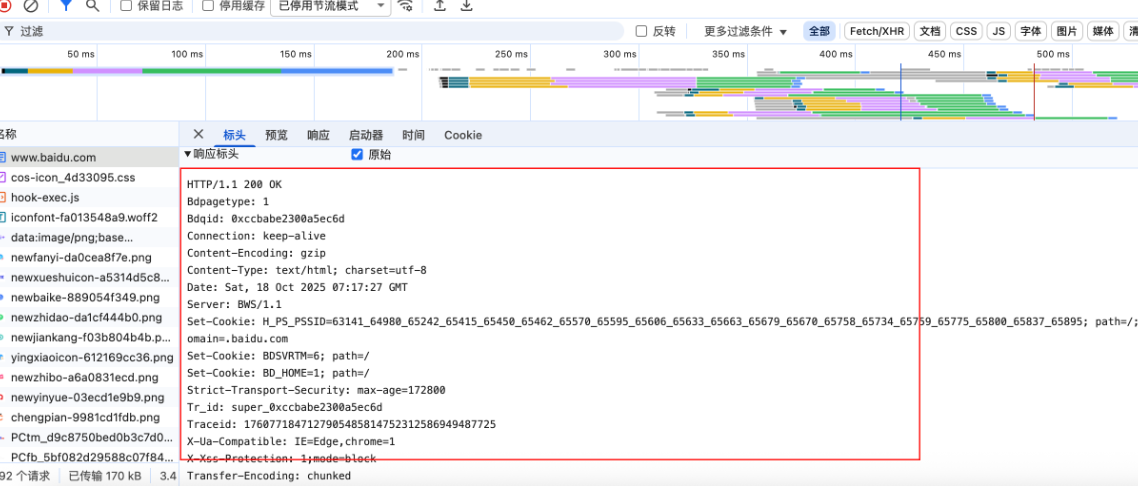
Task: Open network conditions wifi icon
Action: point(406,6)
